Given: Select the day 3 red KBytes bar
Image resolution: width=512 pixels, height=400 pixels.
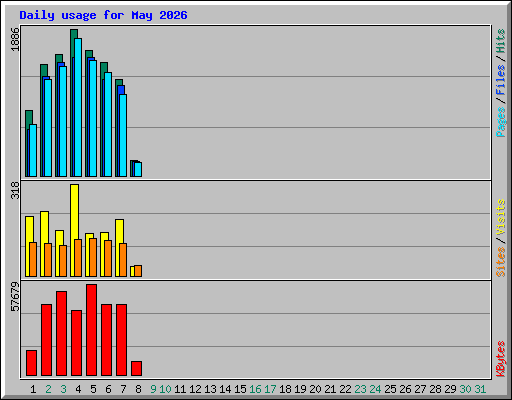Looking at the screenshot, I should [61, 334].
